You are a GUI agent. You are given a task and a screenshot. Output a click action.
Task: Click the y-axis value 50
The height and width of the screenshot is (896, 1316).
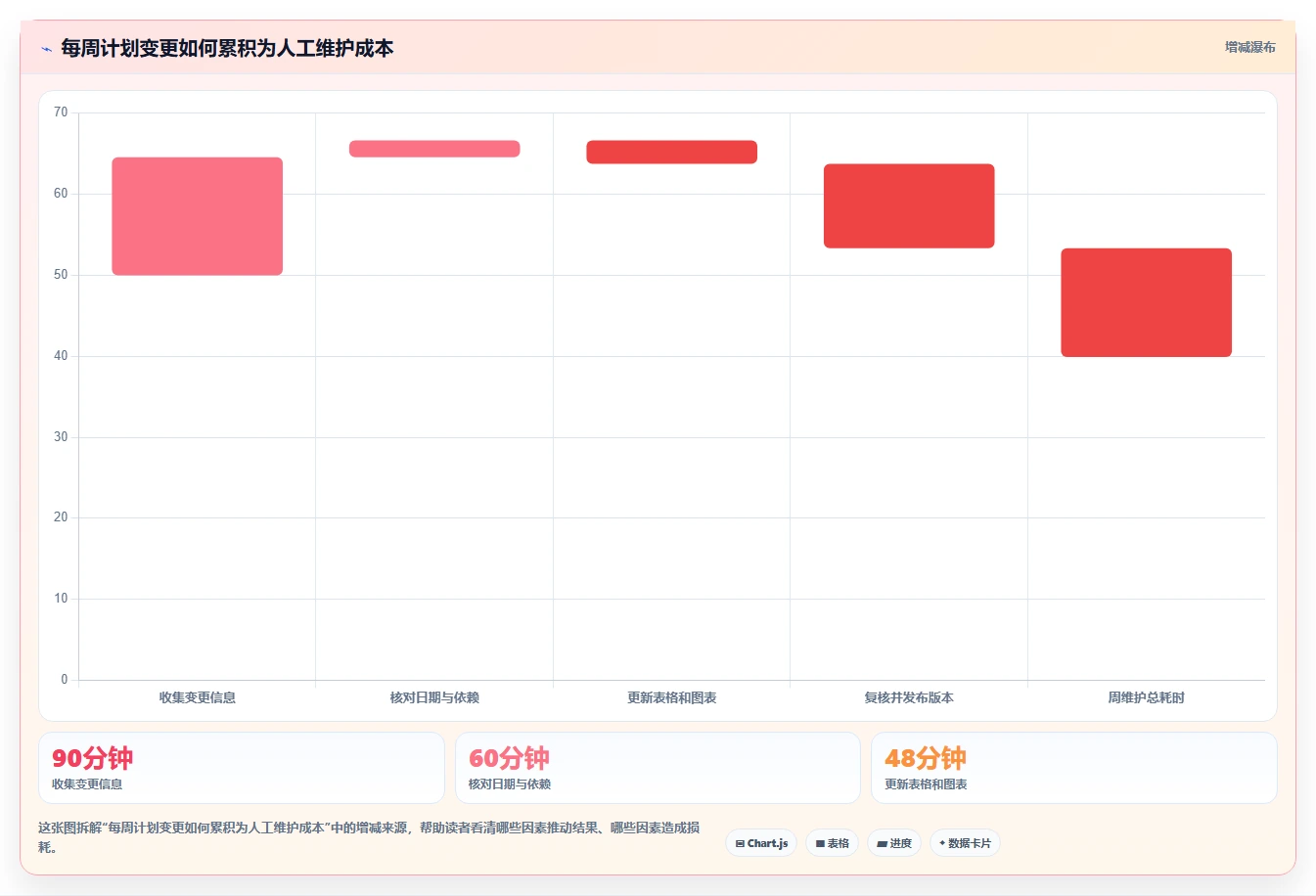[61, 275]
